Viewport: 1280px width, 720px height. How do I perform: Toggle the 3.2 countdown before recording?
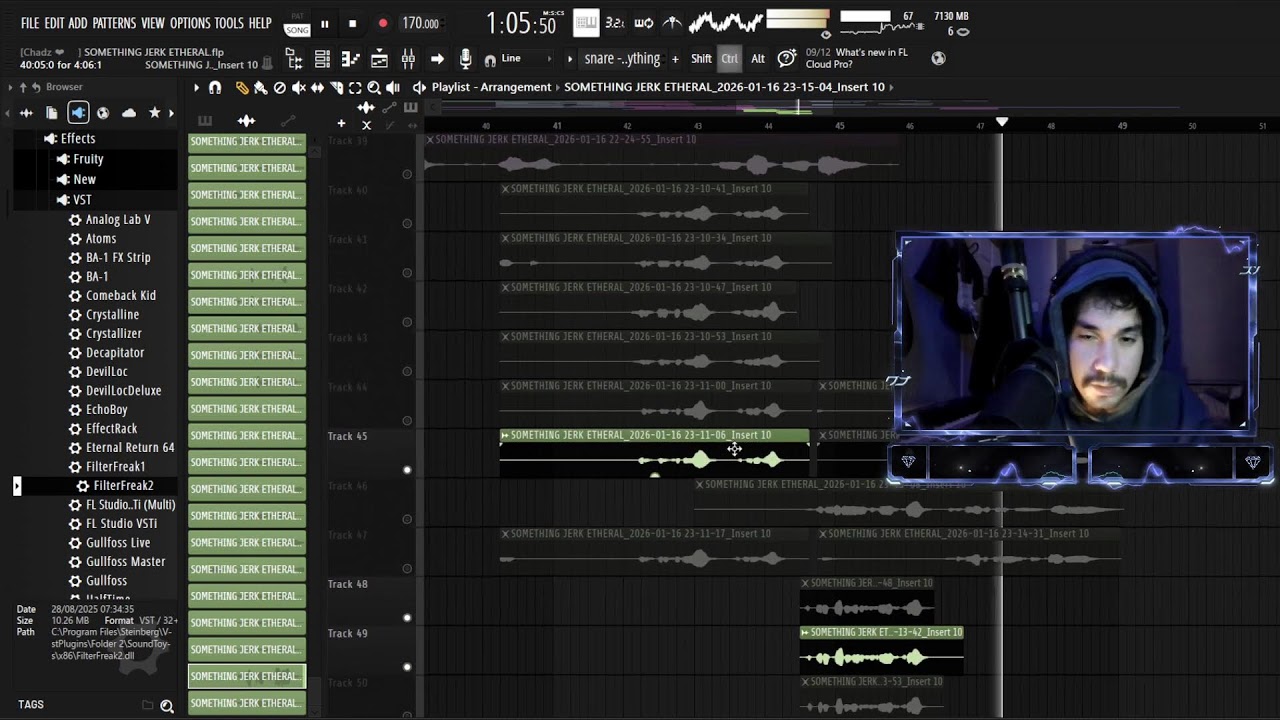(x=615, y=22)
